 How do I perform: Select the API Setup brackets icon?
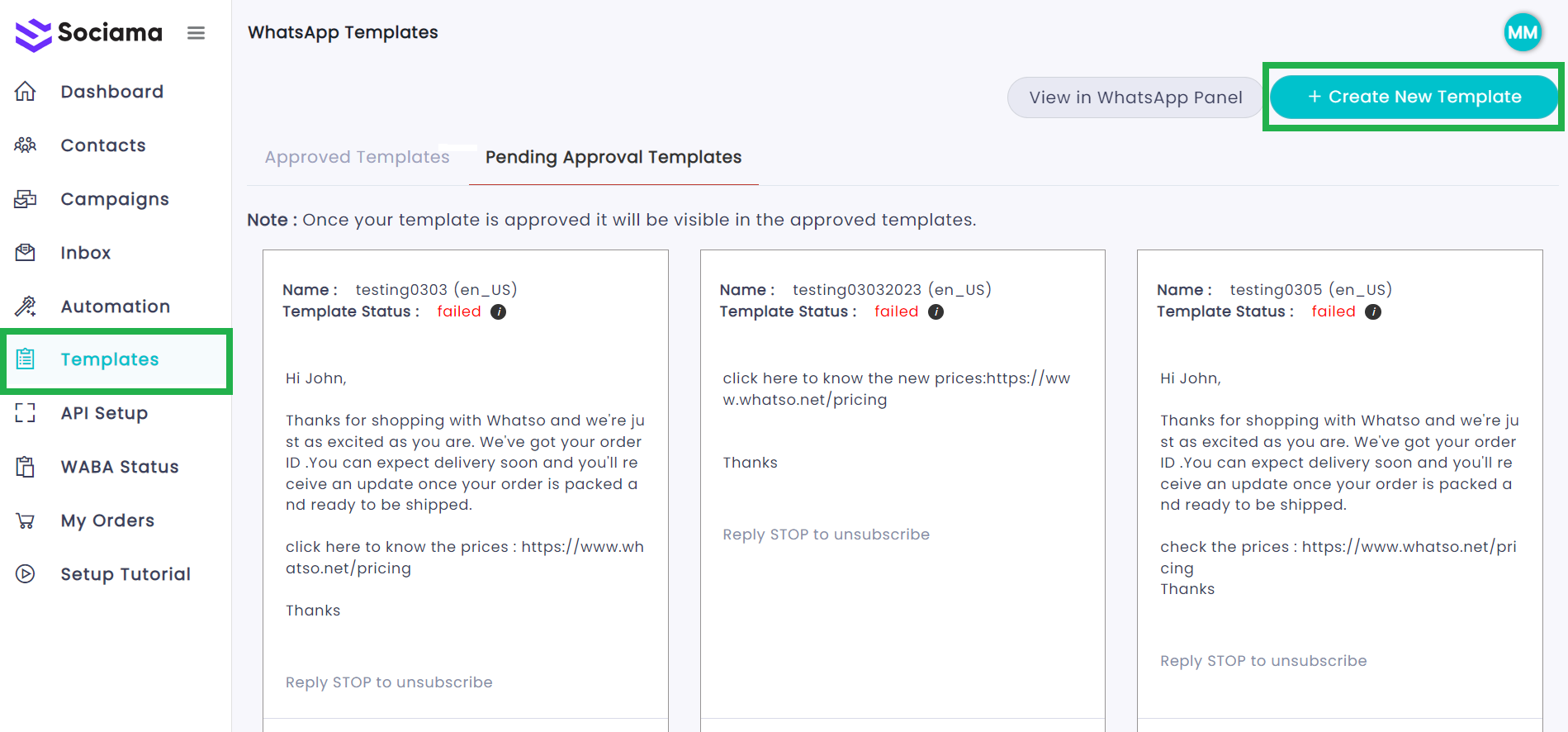(x=26, y=413)
